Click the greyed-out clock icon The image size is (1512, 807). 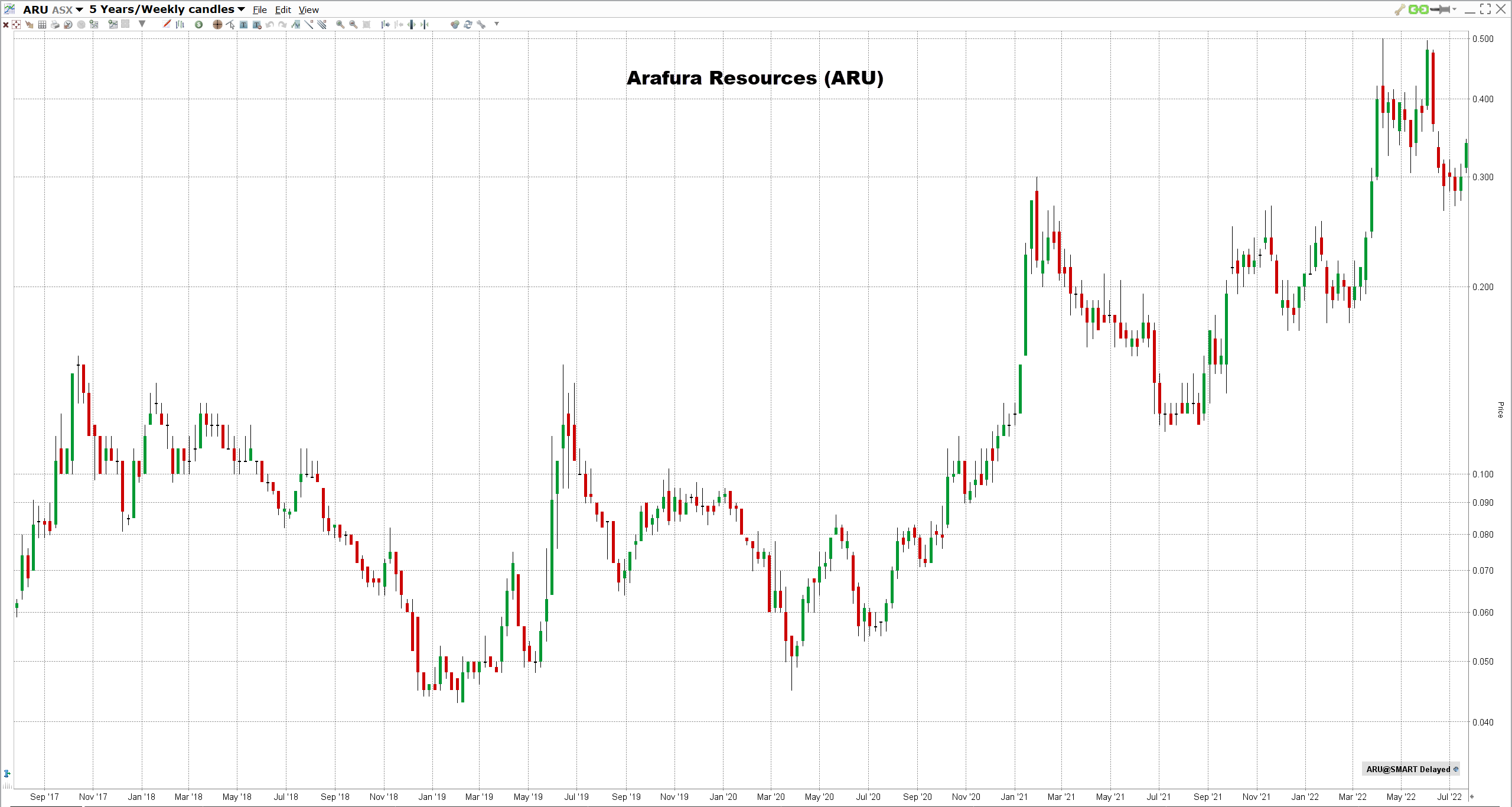82,25
